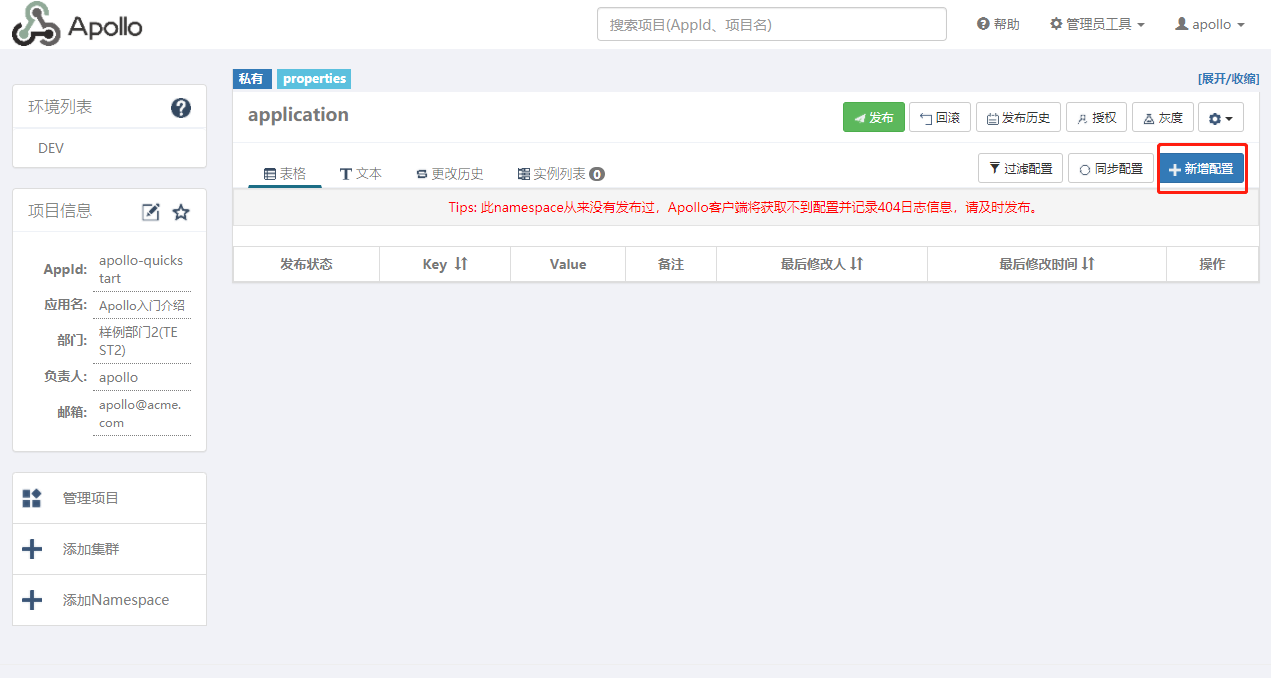
Task: Click the Apollo logo icon
Action: click(36, 24)
